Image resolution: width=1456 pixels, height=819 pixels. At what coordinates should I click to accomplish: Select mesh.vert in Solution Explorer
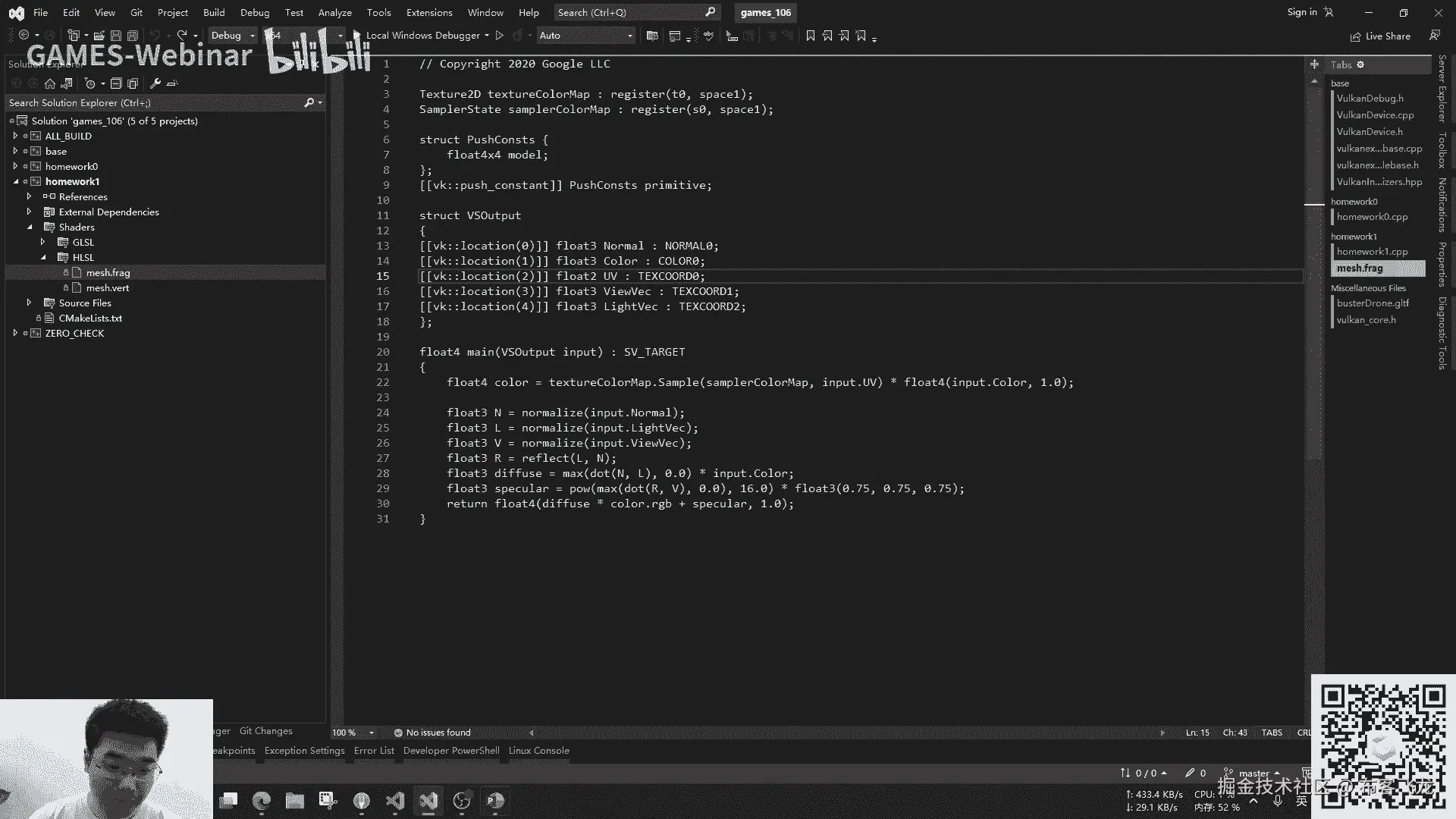point(108,288)
